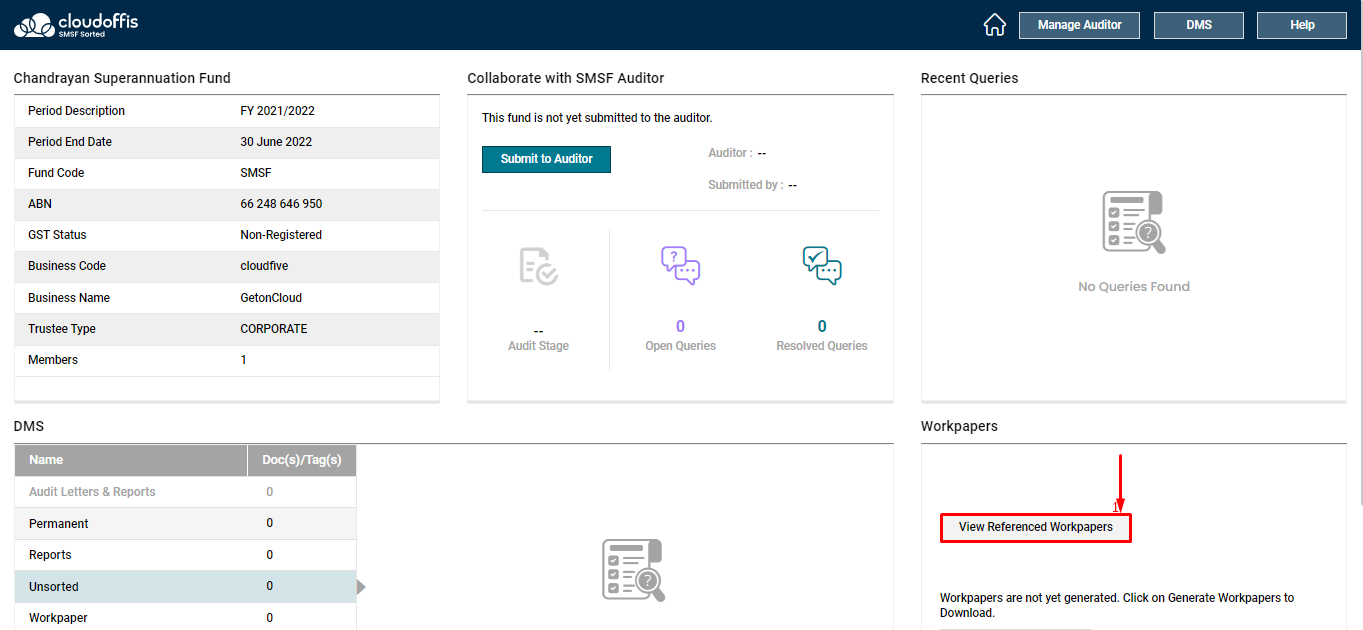Open the Help menu button
Image resolution: width=1363 pixels, height=630 pixels.
click(1302, 25)
